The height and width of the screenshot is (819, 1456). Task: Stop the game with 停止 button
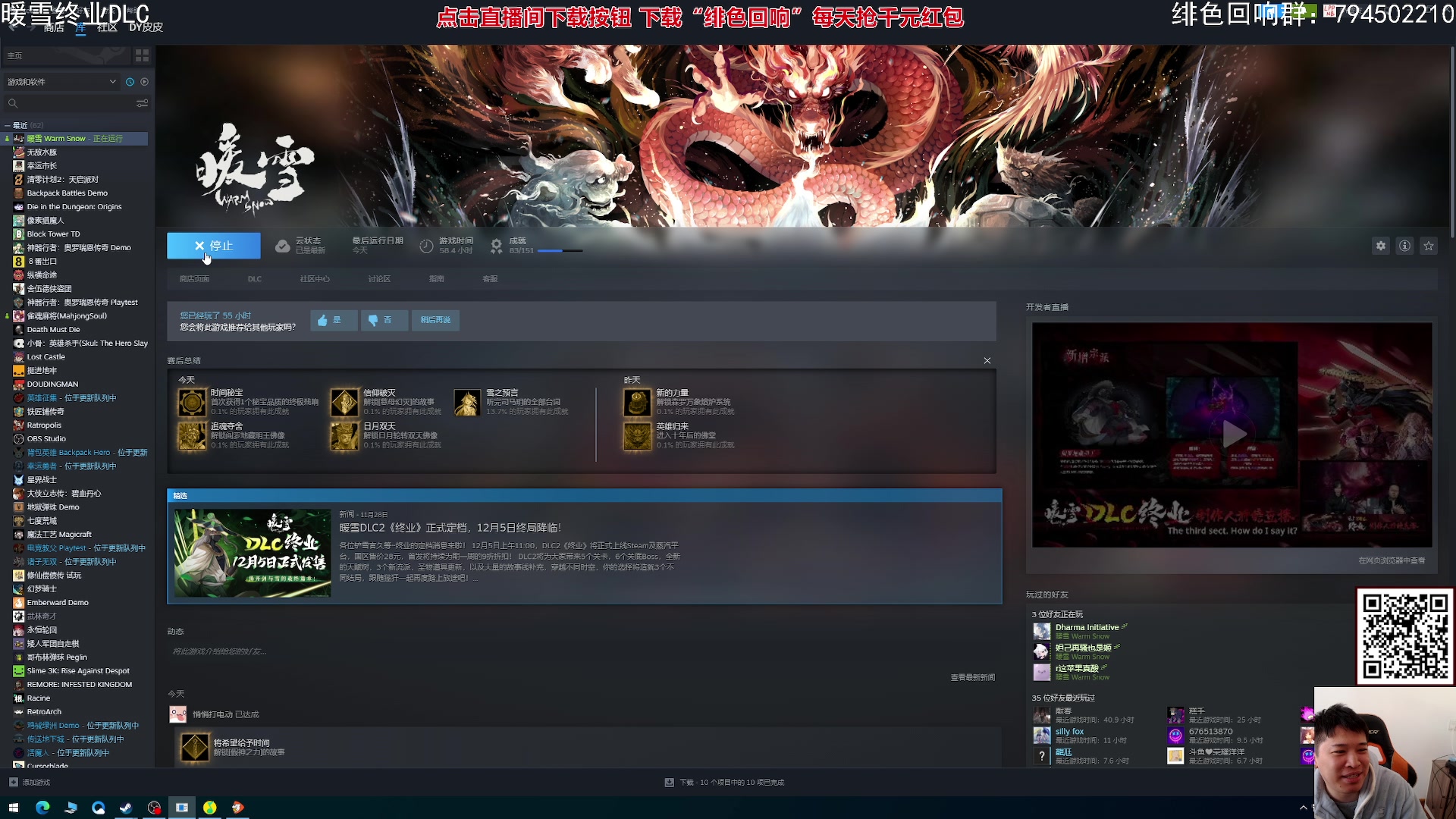tap(213, 246)
